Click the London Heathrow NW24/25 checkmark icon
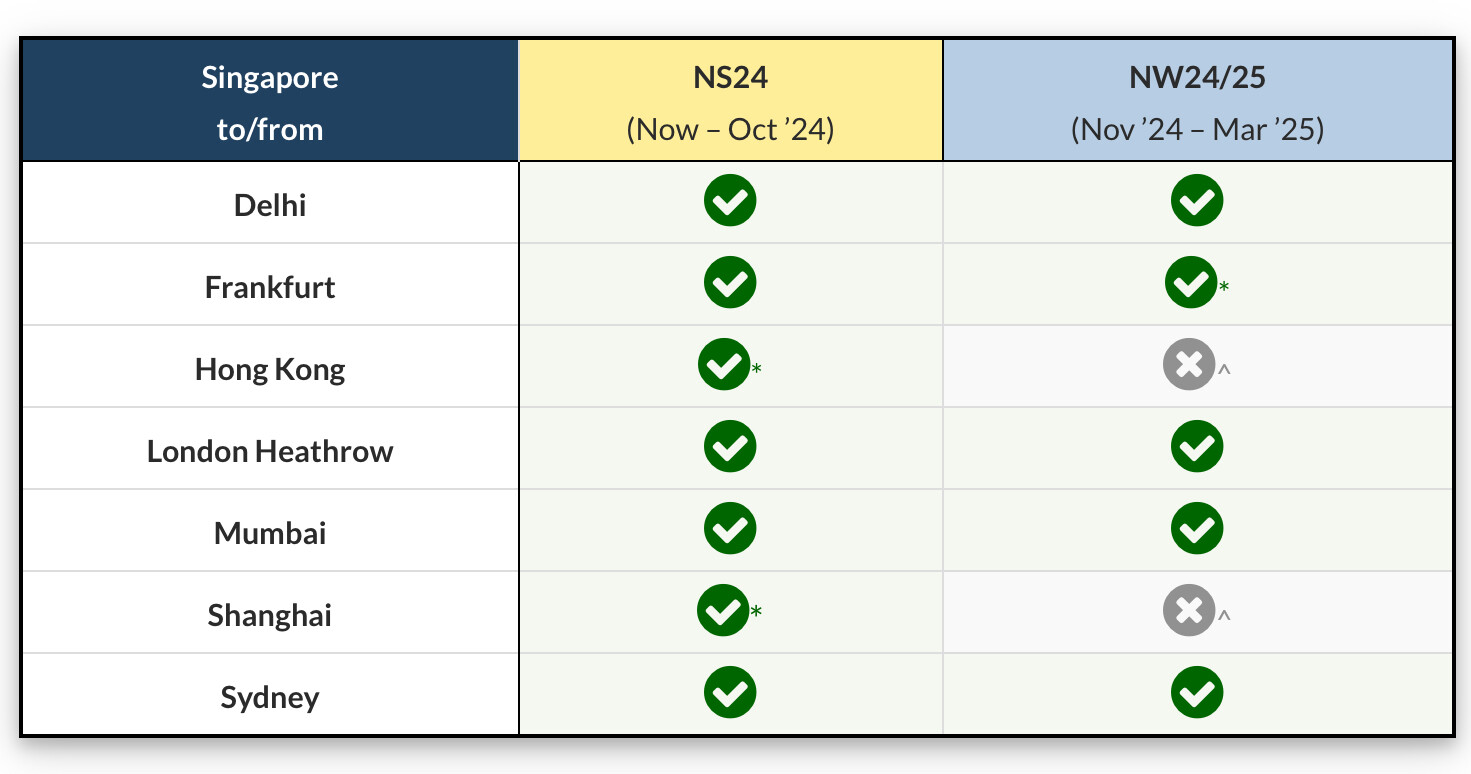Viewport: 1471px width, 774px height. [1197, 447]
